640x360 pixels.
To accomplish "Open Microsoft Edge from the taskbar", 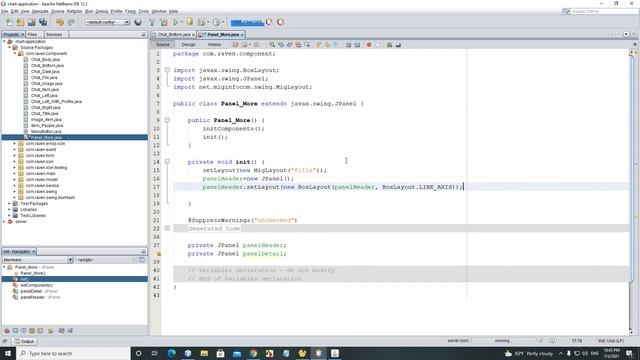I will pos(171,353).
